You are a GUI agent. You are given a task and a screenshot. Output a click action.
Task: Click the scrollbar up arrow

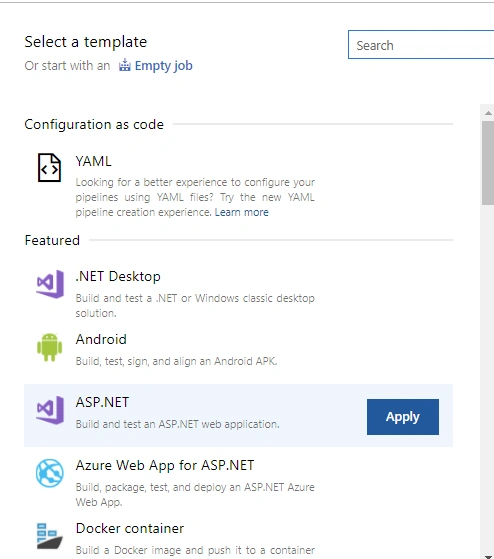pos(488,113)
